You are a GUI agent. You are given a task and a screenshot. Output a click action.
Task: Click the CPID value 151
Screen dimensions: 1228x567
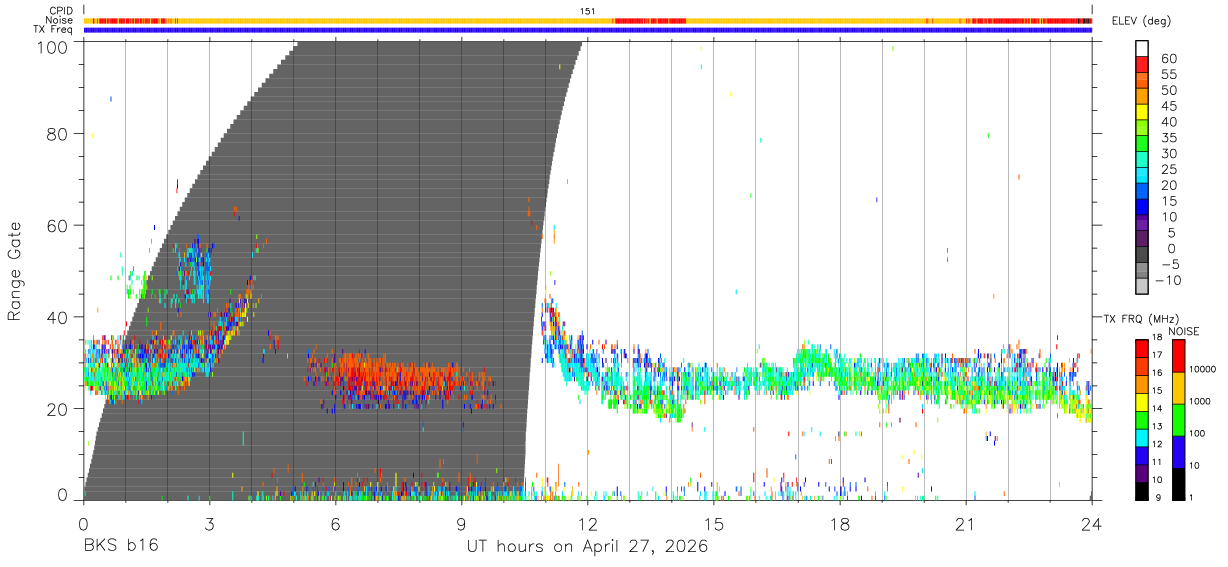588,10
